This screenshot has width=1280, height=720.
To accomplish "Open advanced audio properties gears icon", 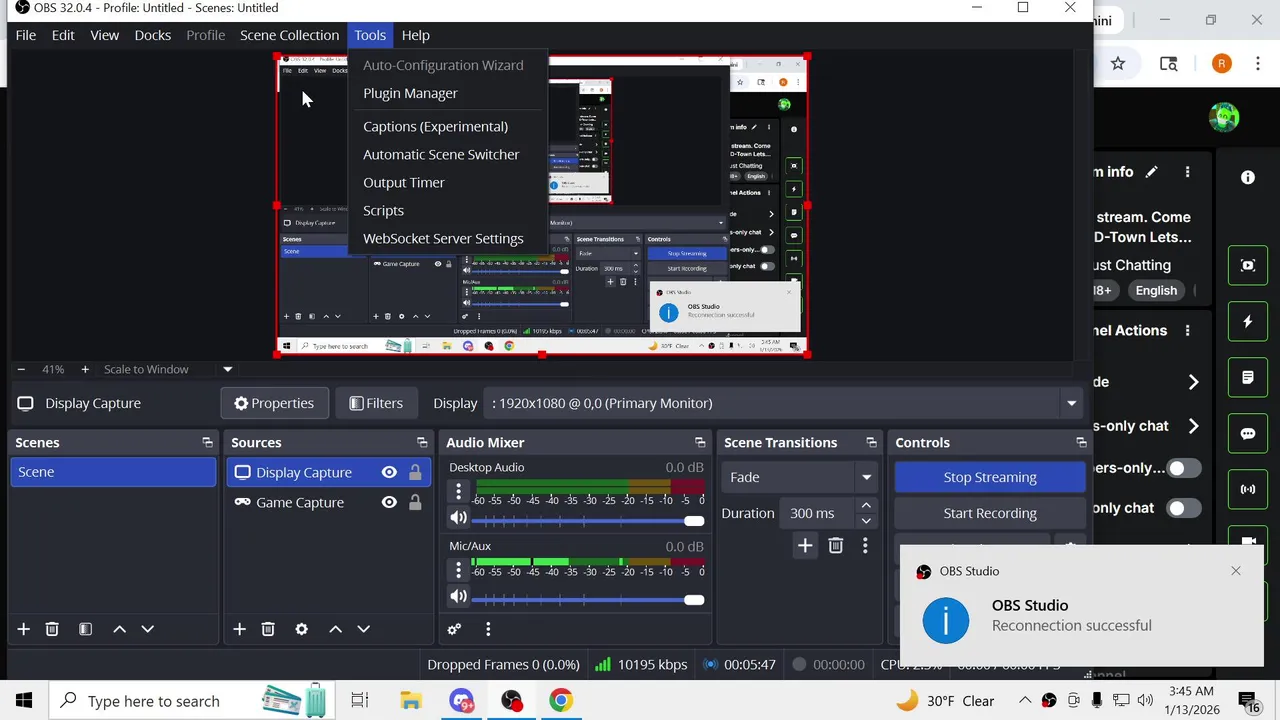I will pos(454,629).
